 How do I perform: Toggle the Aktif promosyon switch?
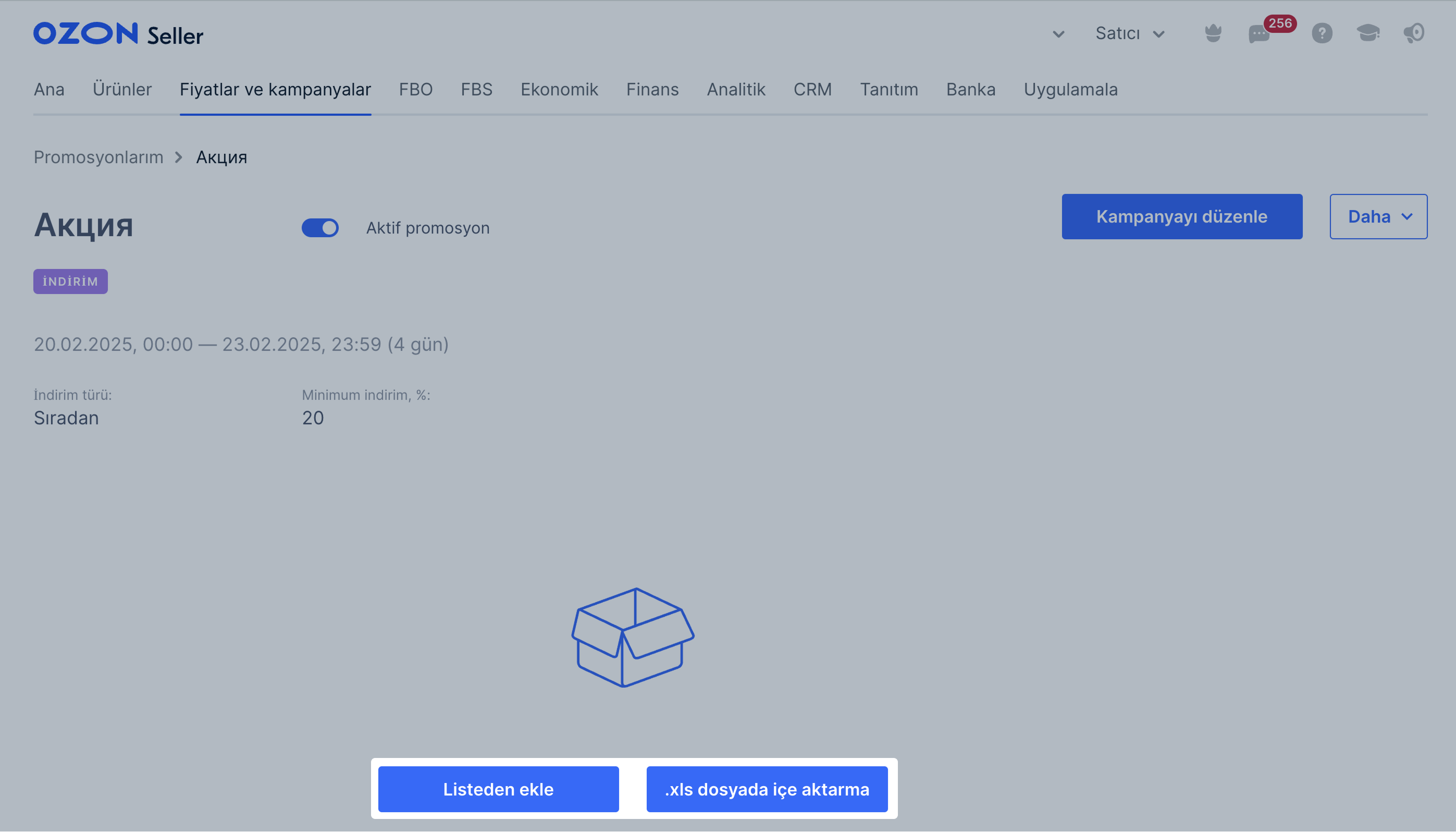(x=320, y=228)
